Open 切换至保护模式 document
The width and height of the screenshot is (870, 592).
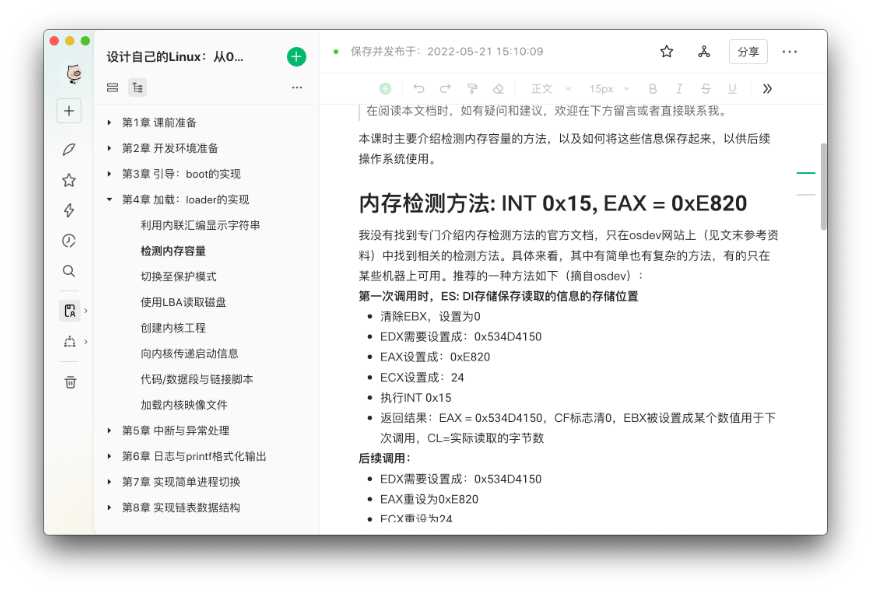(x=178, y=277)
